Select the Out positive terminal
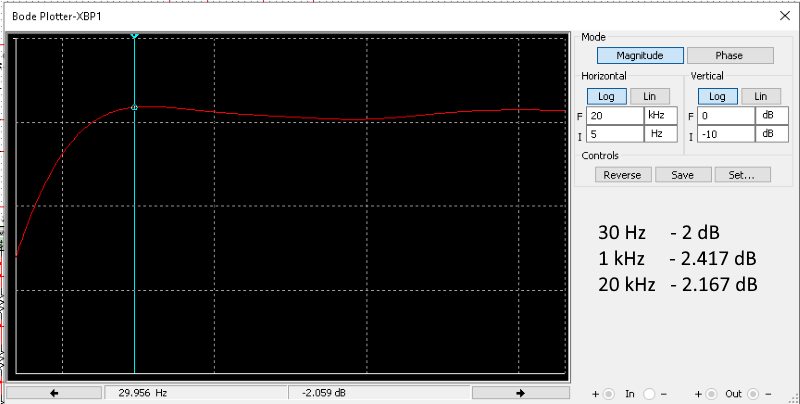 711,393
